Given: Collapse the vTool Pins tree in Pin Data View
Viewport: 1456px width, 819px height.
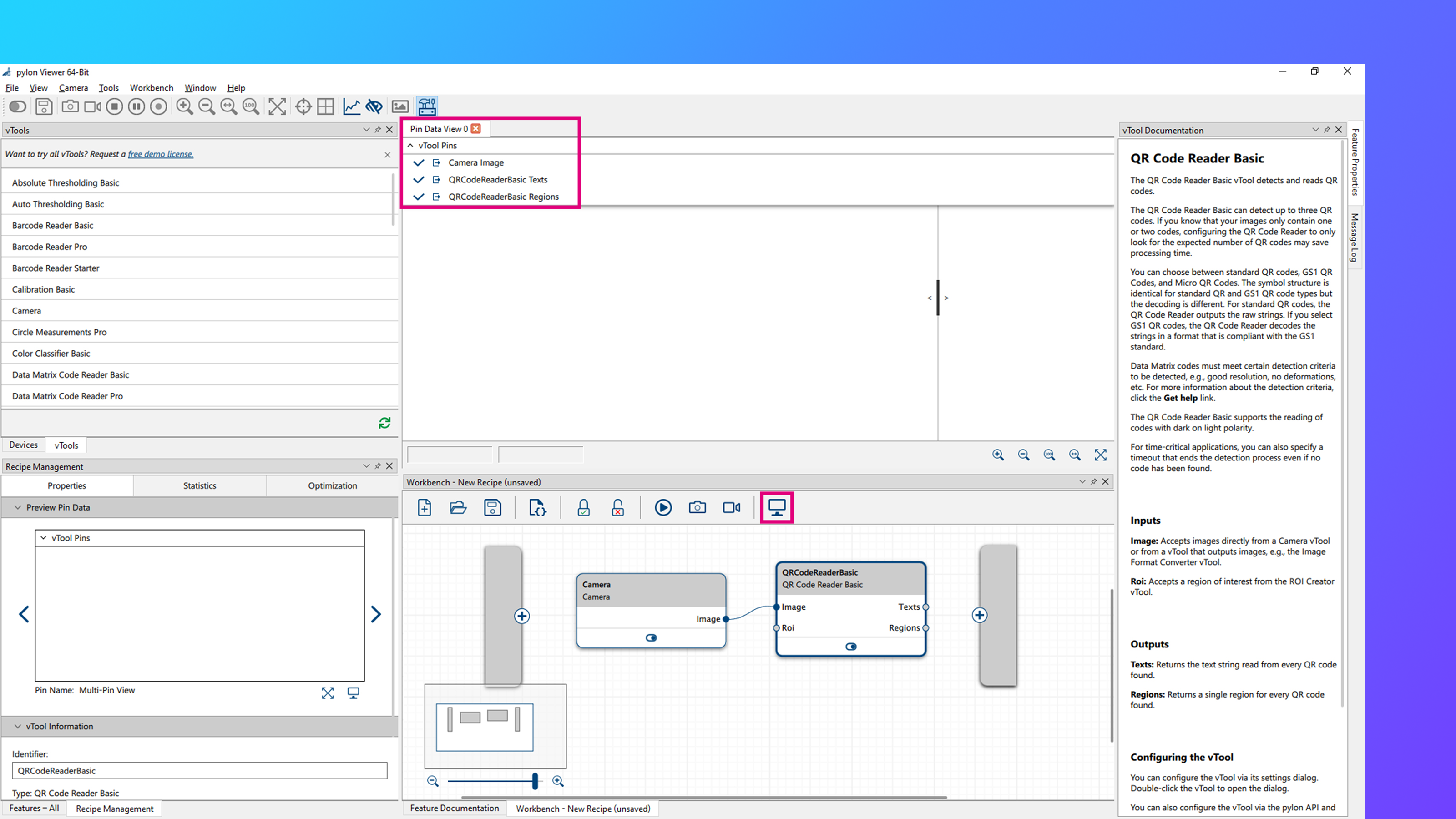Looking at the screenshot, I should tap(411, 145).
